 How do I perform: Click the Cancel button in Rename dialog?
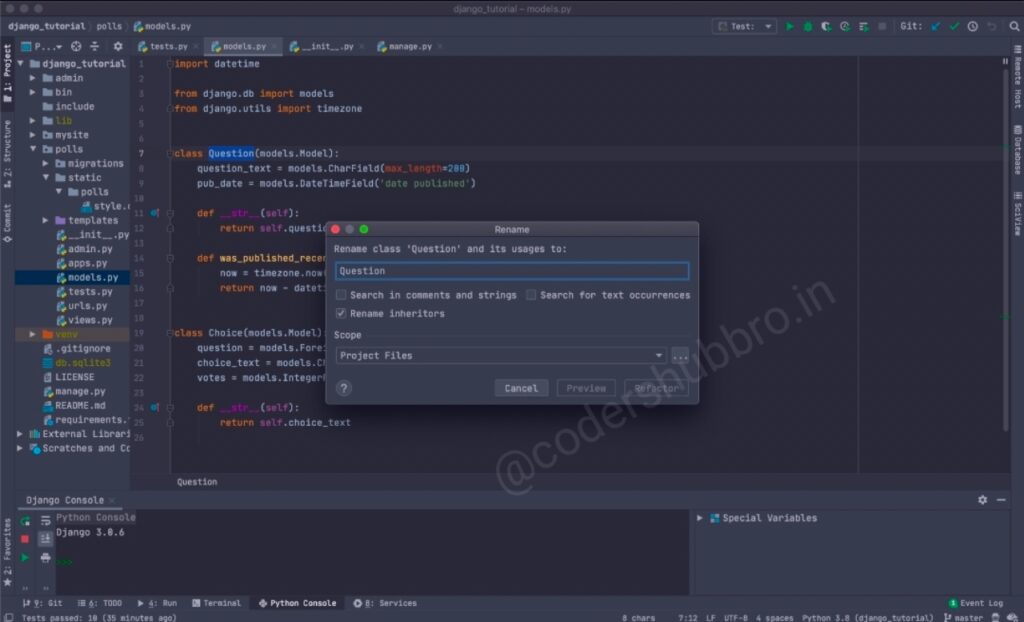tap(521, 388)
